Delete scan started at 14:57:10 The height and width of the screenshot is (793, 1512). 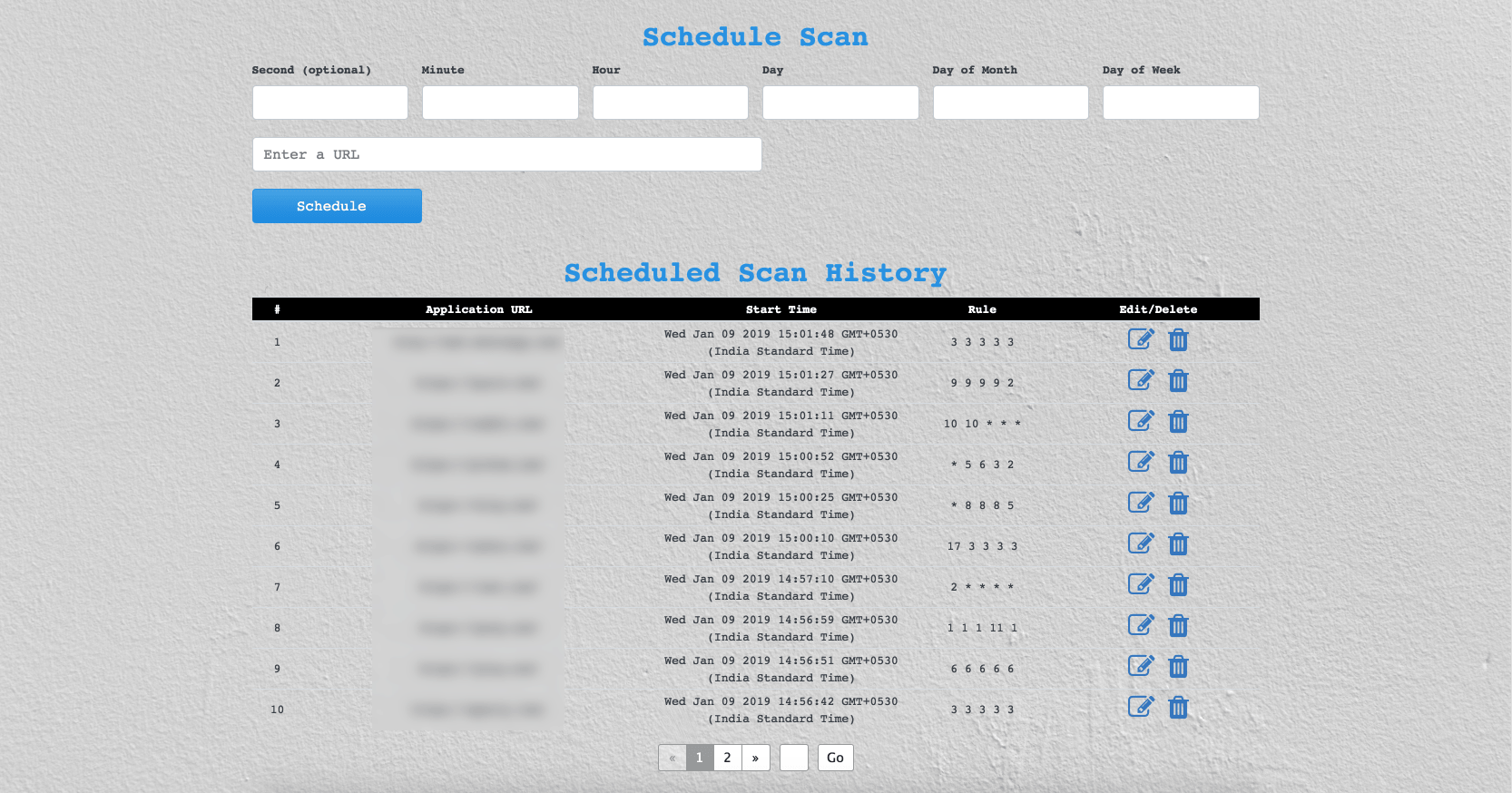point(1178,585)
